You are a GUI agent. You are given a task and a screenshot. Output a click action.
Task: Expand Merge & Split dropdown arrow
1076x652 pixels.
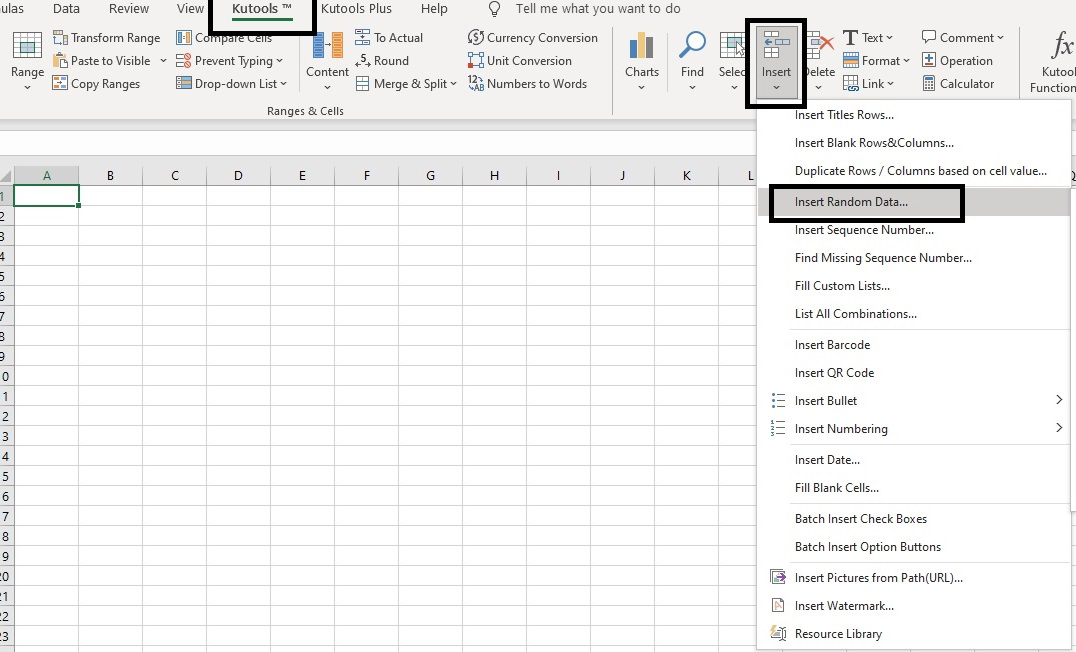(x=454, y=84)
